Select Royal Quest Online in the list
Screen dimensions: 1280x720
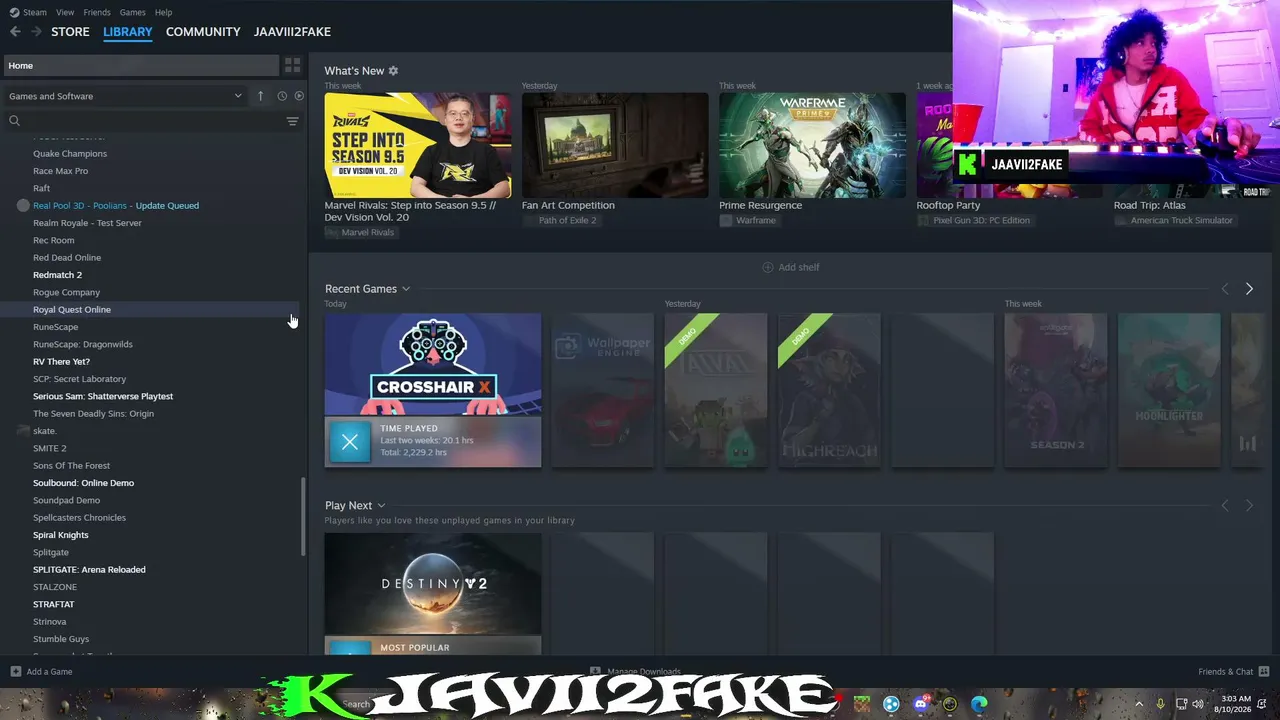pyautogui.click(x=72, y=310)
